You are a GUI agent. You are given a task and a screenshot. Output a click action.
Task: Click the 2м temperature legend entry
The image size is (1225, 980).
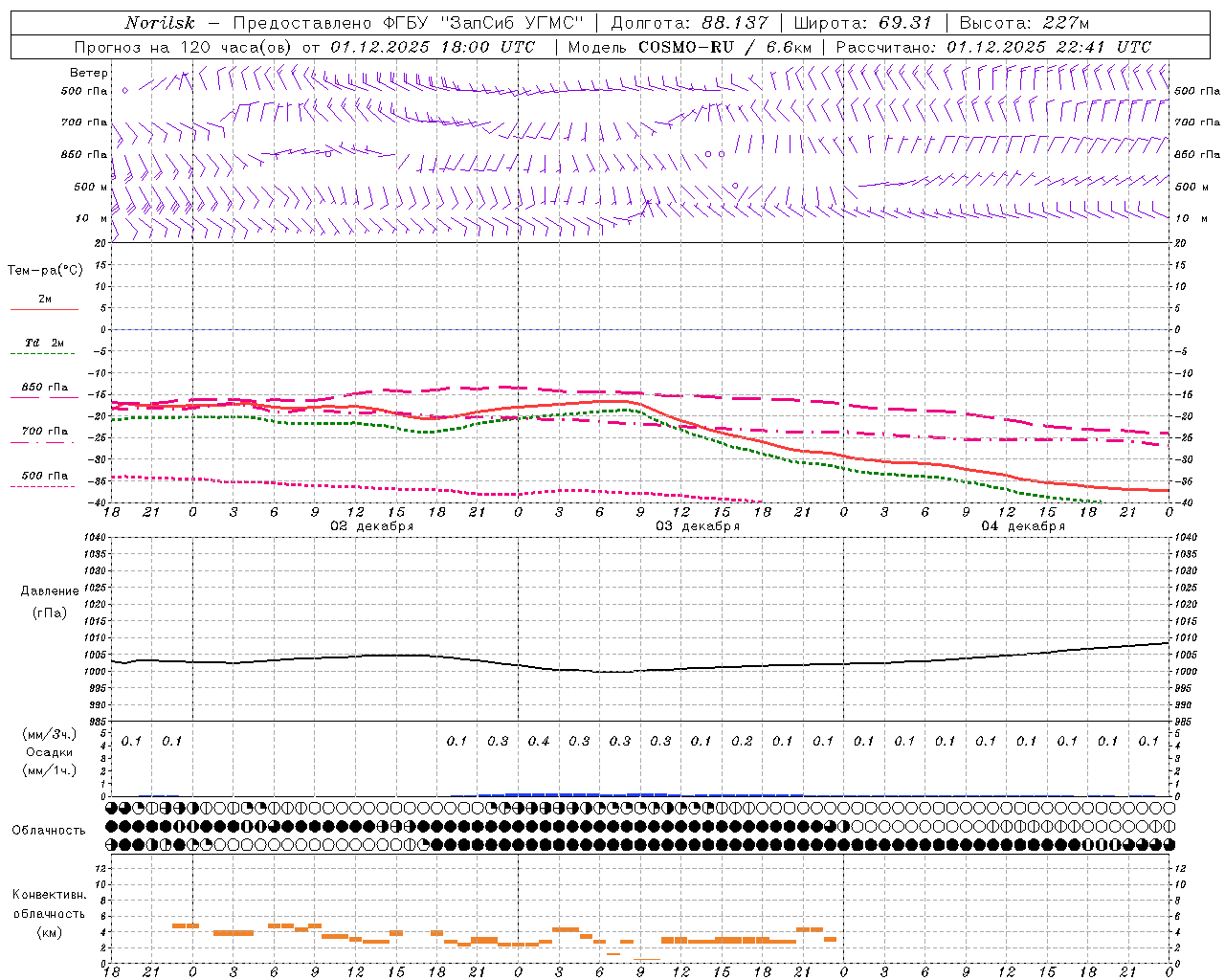45,300
